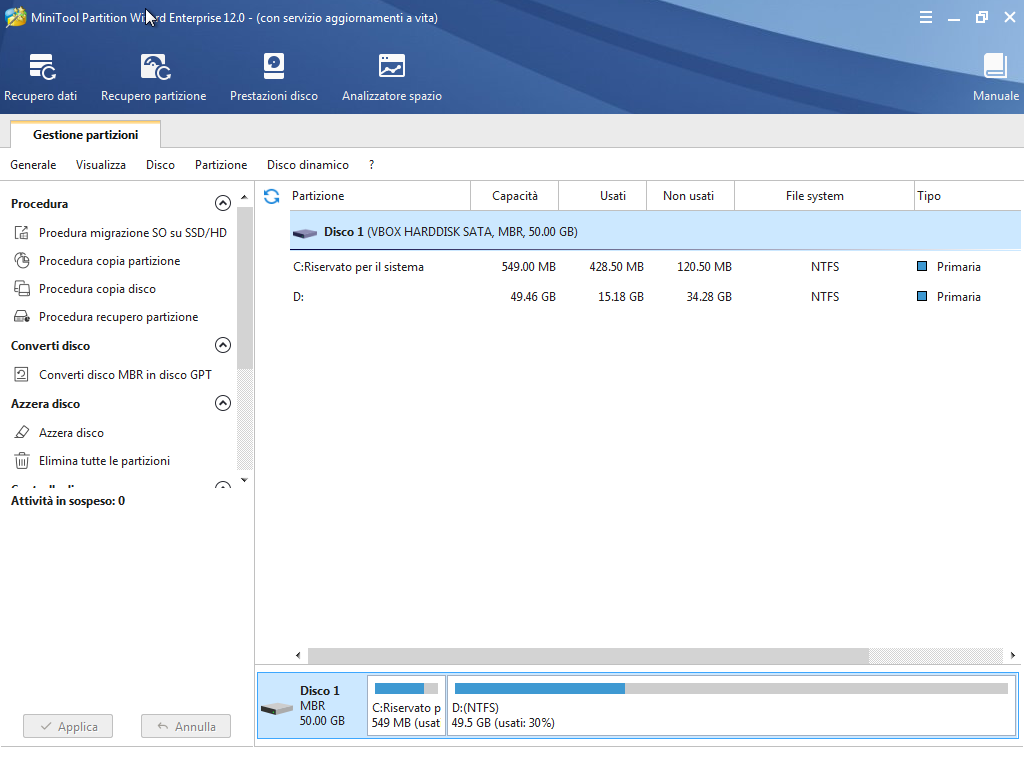Open Prestazioni disco benchmark
The image size is (1024, 768).
pos(274,78)
